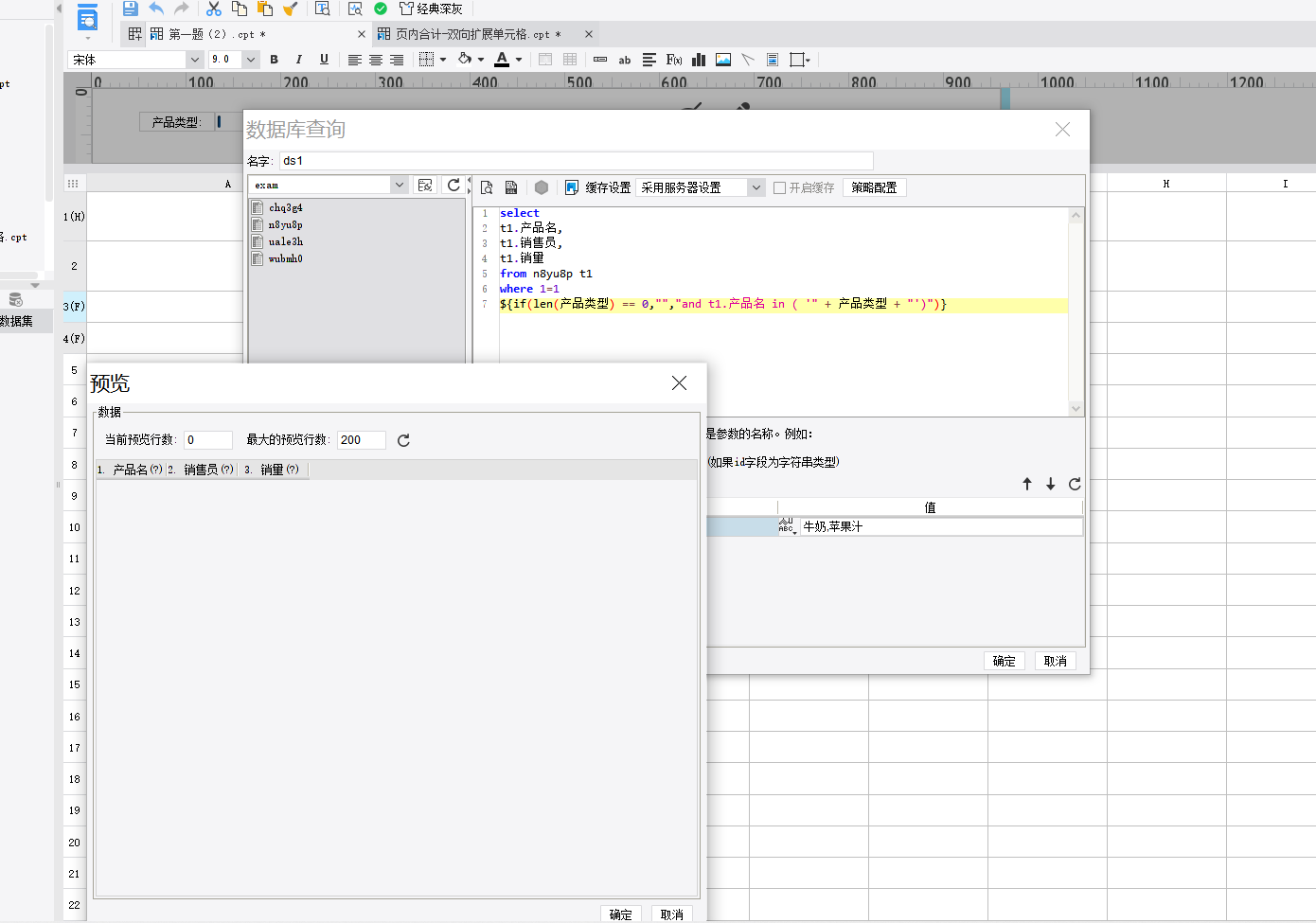Screen dimensions: 1316x923
Task: Select the n8yu8p table in list
Action: pos(285,224)
